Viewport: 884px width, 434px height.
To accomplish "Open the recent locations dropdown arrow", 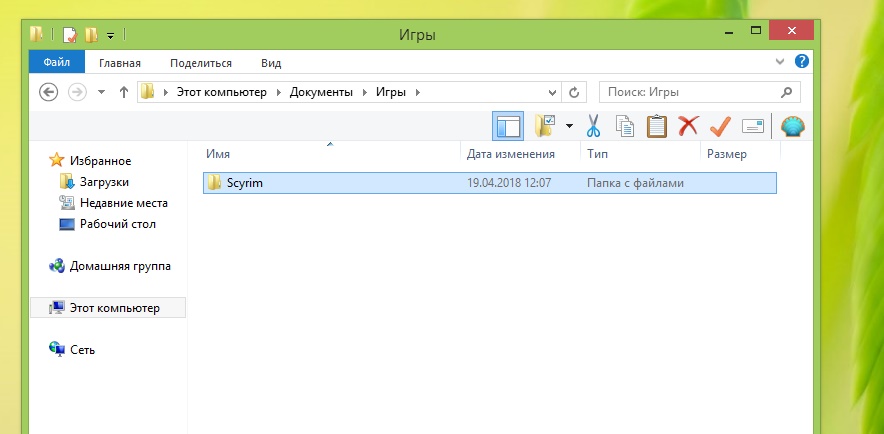I will coord(101,92).
